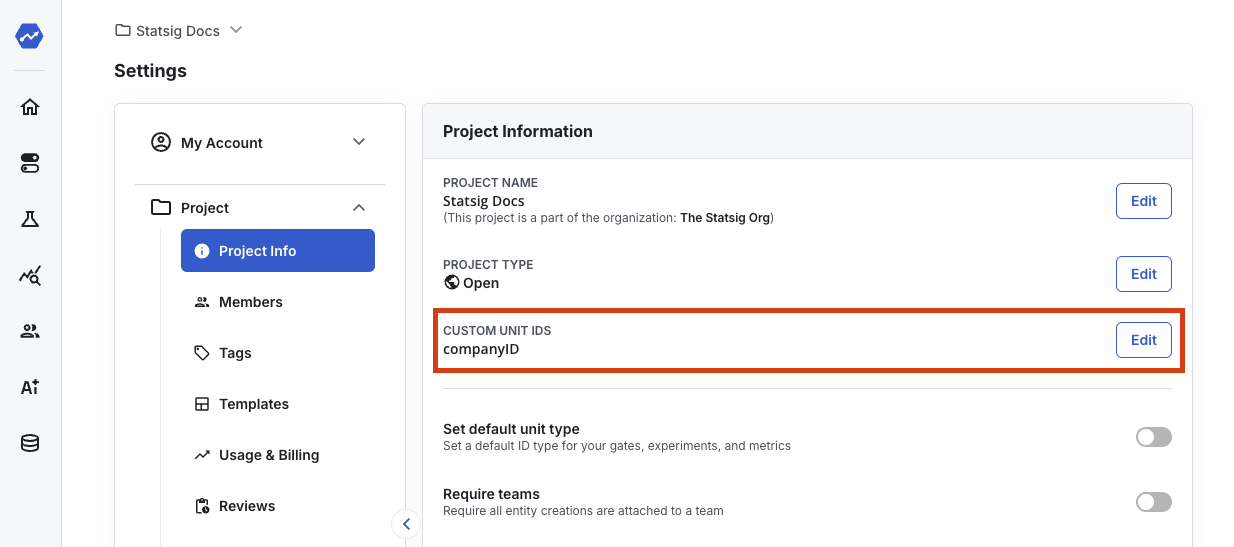Select the Project Info menu item
1234x547 pixels.
(278, 250)
